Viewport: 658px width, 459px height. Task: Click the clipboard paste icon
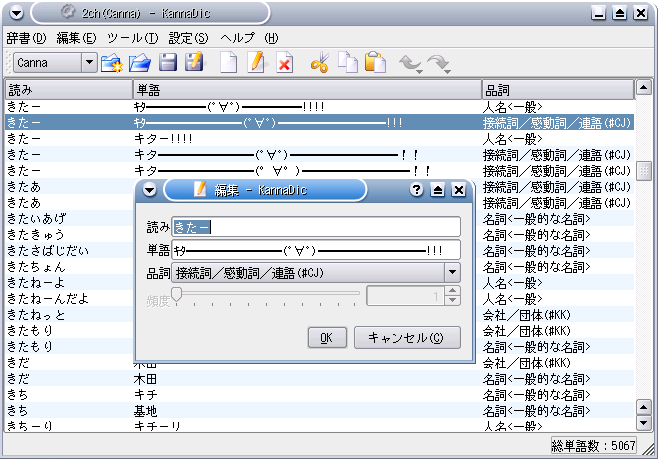[x=375, y=63]
